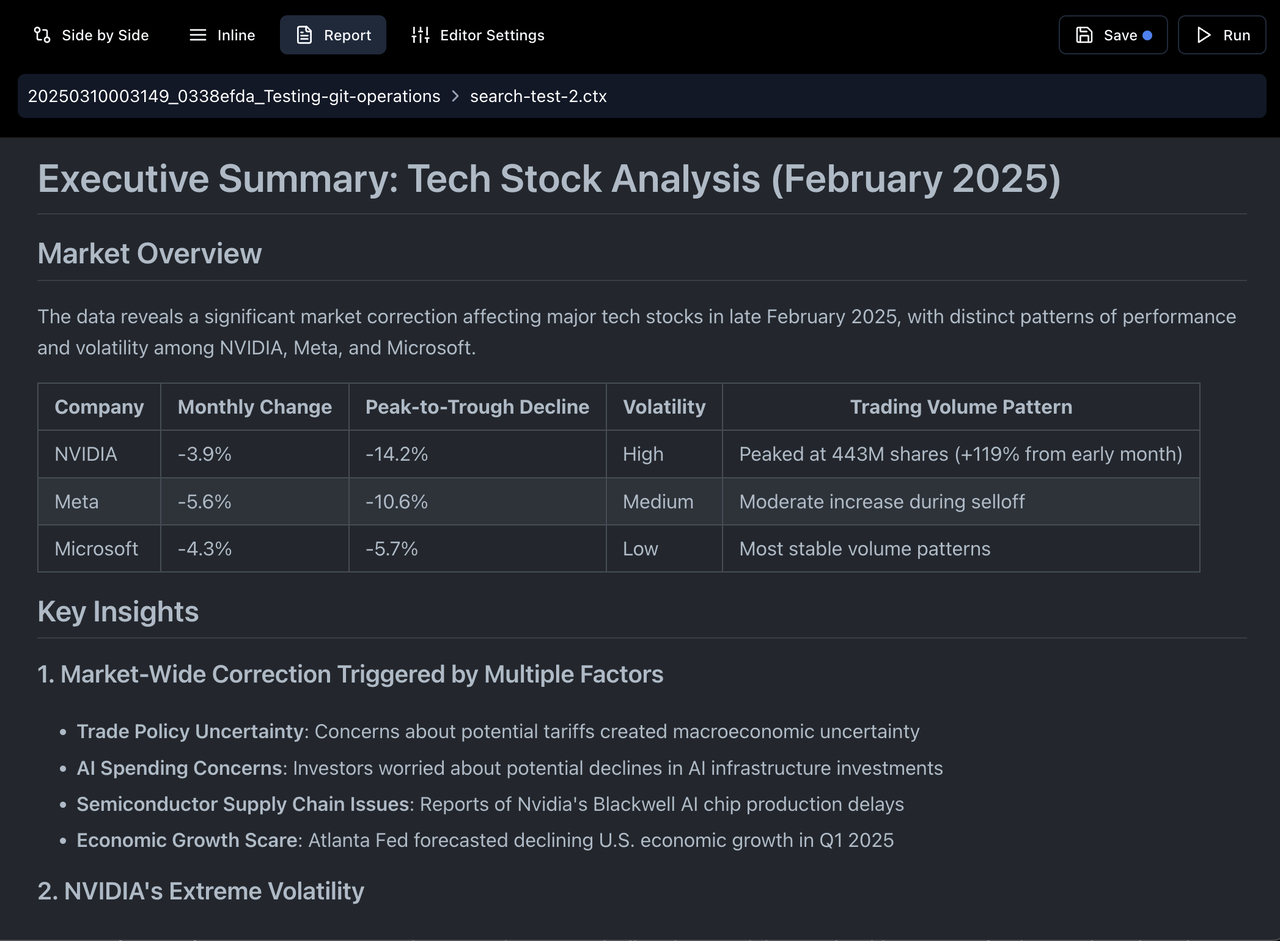Click the High volatility cell

coord(664,454)
